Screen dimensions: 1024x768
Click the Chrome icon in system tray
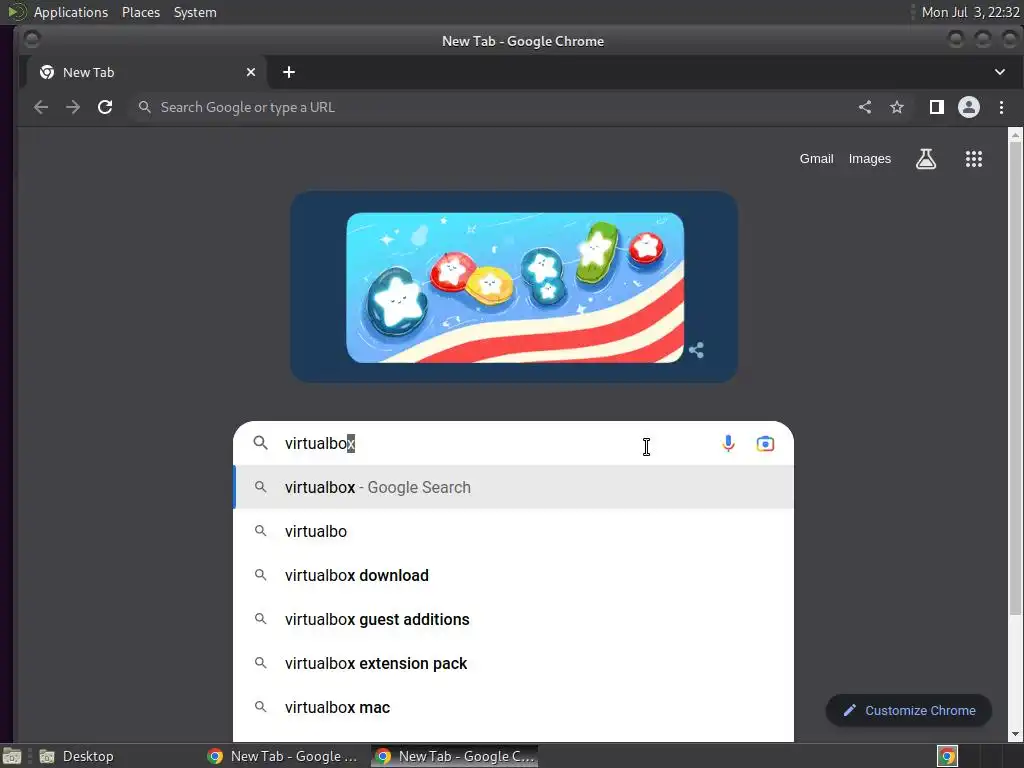948,756
